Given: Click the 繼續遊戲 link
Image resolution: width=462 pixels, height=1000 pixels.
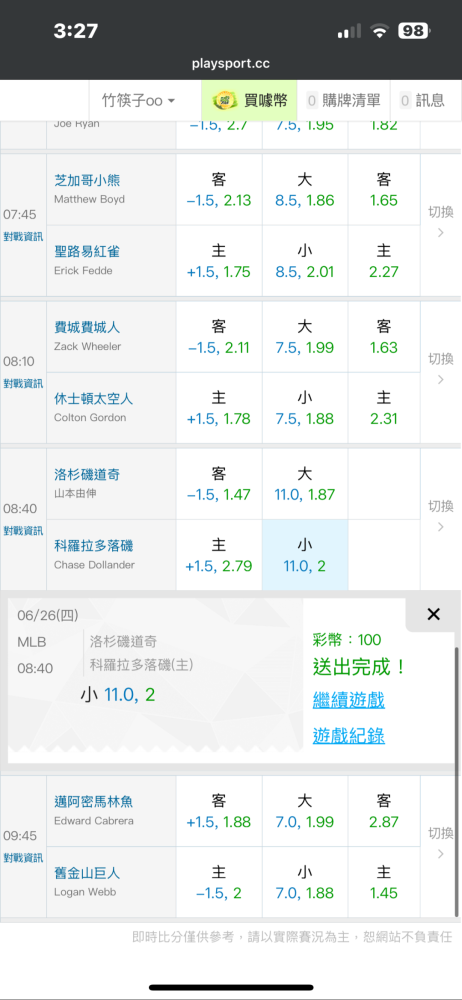Looking at the screenshot, I should tap(348, 700).
